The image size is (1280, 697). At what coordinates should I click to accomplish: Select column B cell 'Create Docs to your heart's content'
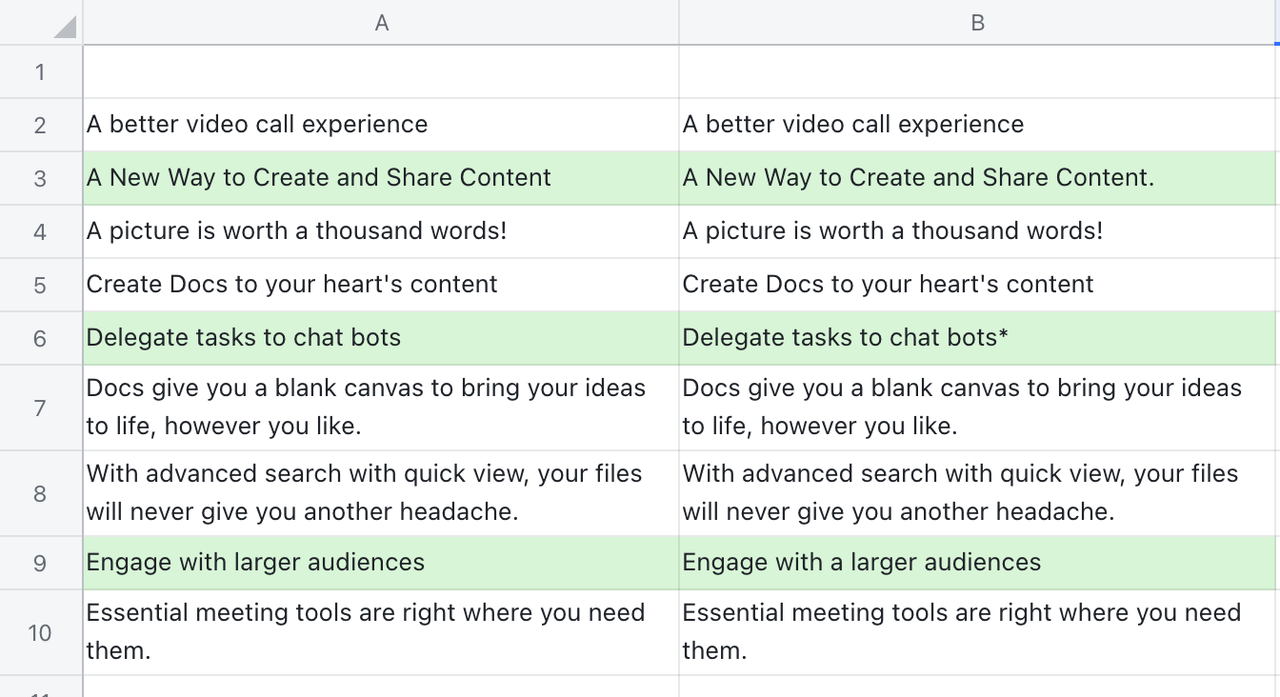(887, 284)
